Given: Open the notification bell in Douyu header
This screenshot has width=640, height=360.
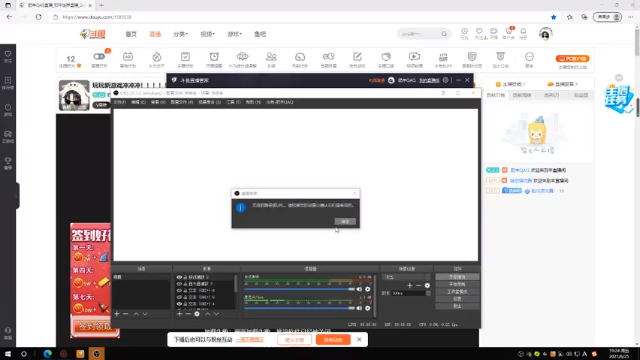Looking at the screenshot, I should click(x=523, y=31).
